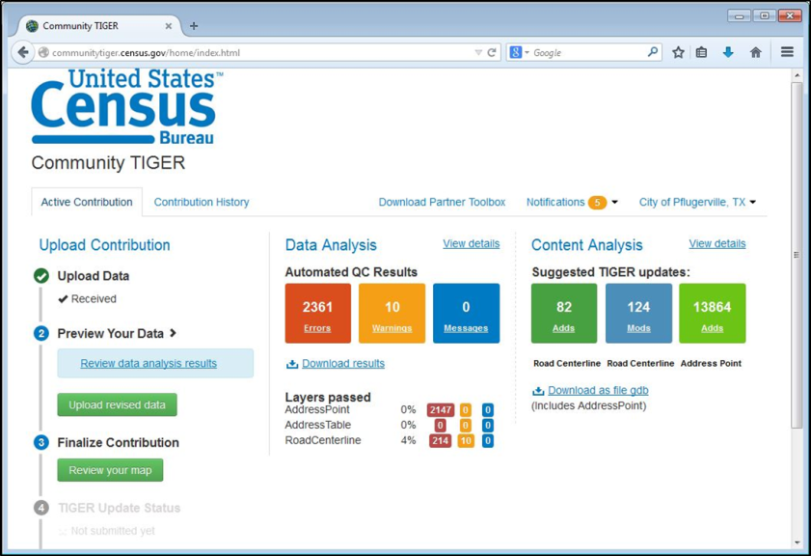Click AddressTable errors 0 badge
Image resolution: width=811 pixels, height=556 pixels.
pos(440,426)
